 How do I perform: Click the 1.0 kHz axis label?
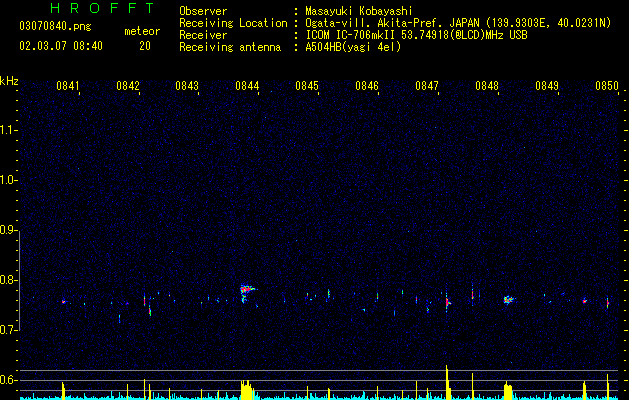(9, 180)
